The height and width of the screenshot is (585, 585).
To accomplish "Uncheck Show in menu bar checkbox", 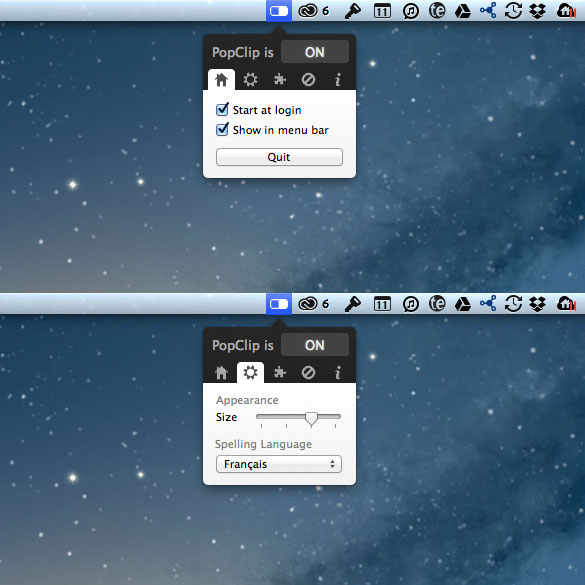I will coord(222,129).
